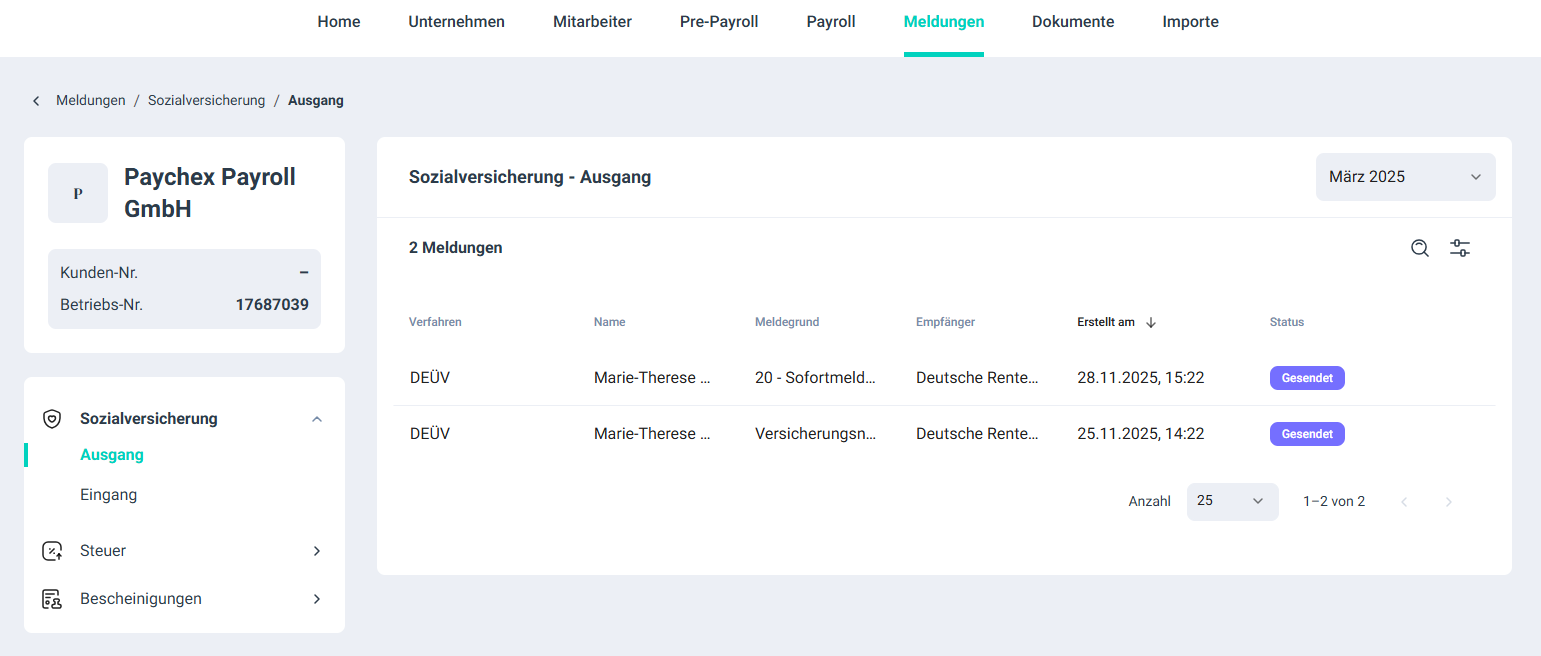Screen dimensions: 1541x656
Task: Expand the Steuer sidebar section
Action: 317,551
